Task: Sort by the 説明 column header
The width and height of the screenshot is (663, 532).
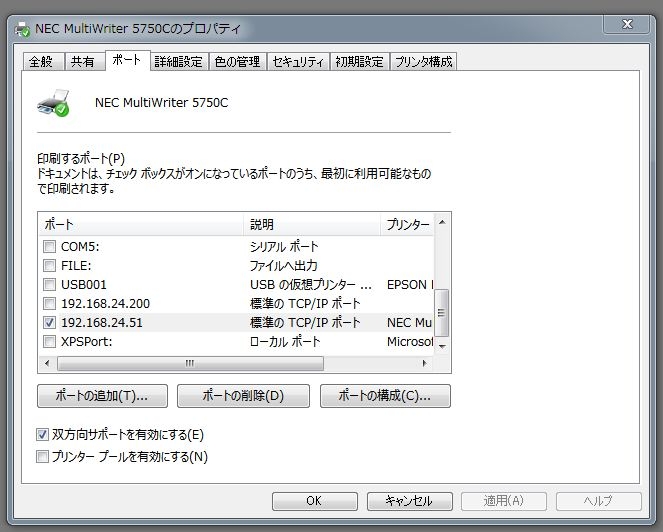Action: (312, 224)
